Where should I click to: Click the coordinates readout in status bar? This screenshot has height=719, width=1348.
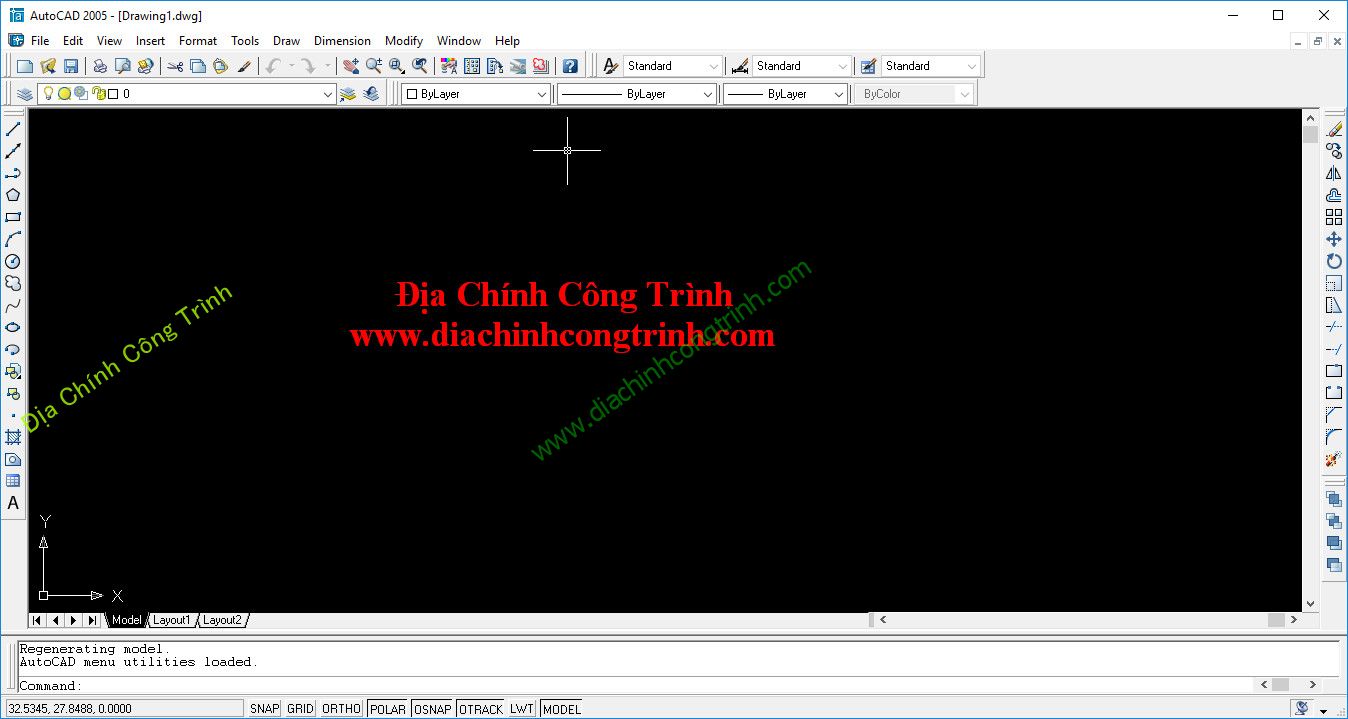click(x=124, y=709)
